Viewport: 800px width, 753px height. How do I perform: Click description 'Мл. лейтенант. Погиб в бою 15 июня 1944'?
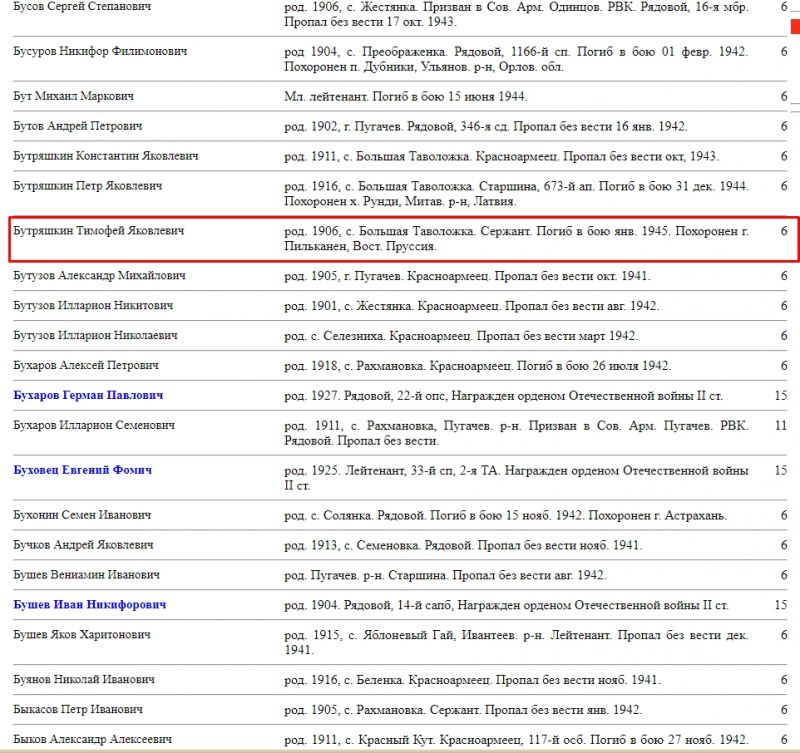click(x=406, y=96)
